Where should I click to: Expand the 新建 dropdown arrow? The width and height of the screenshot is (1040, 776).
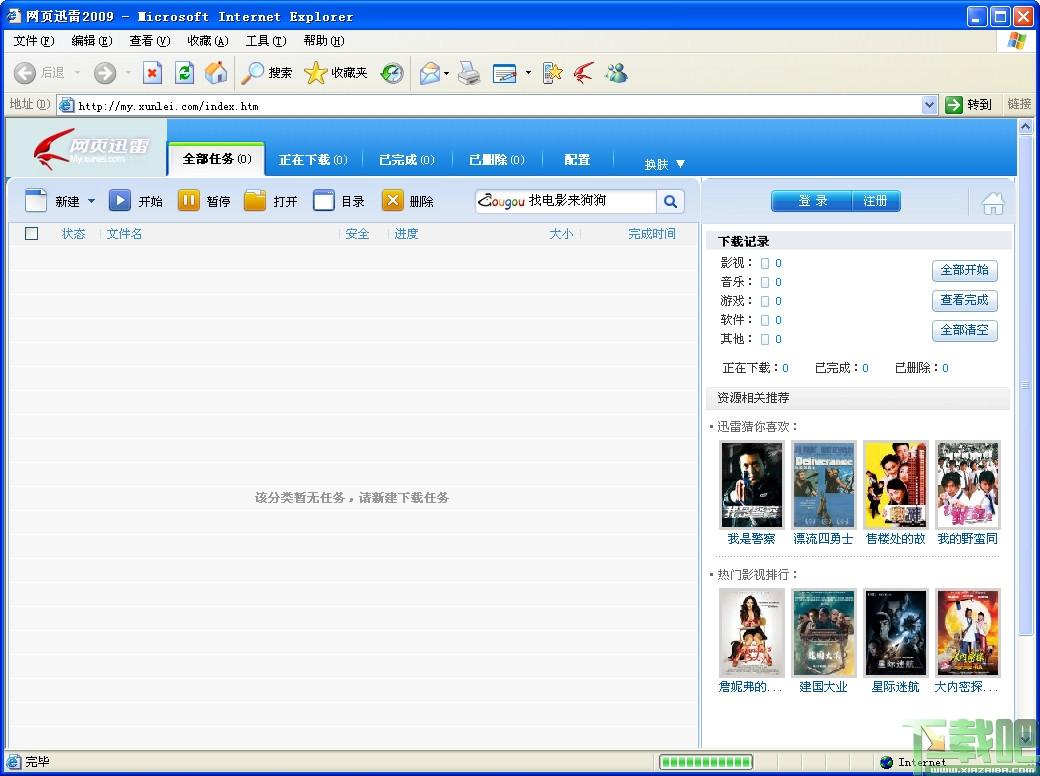[92, 201]
